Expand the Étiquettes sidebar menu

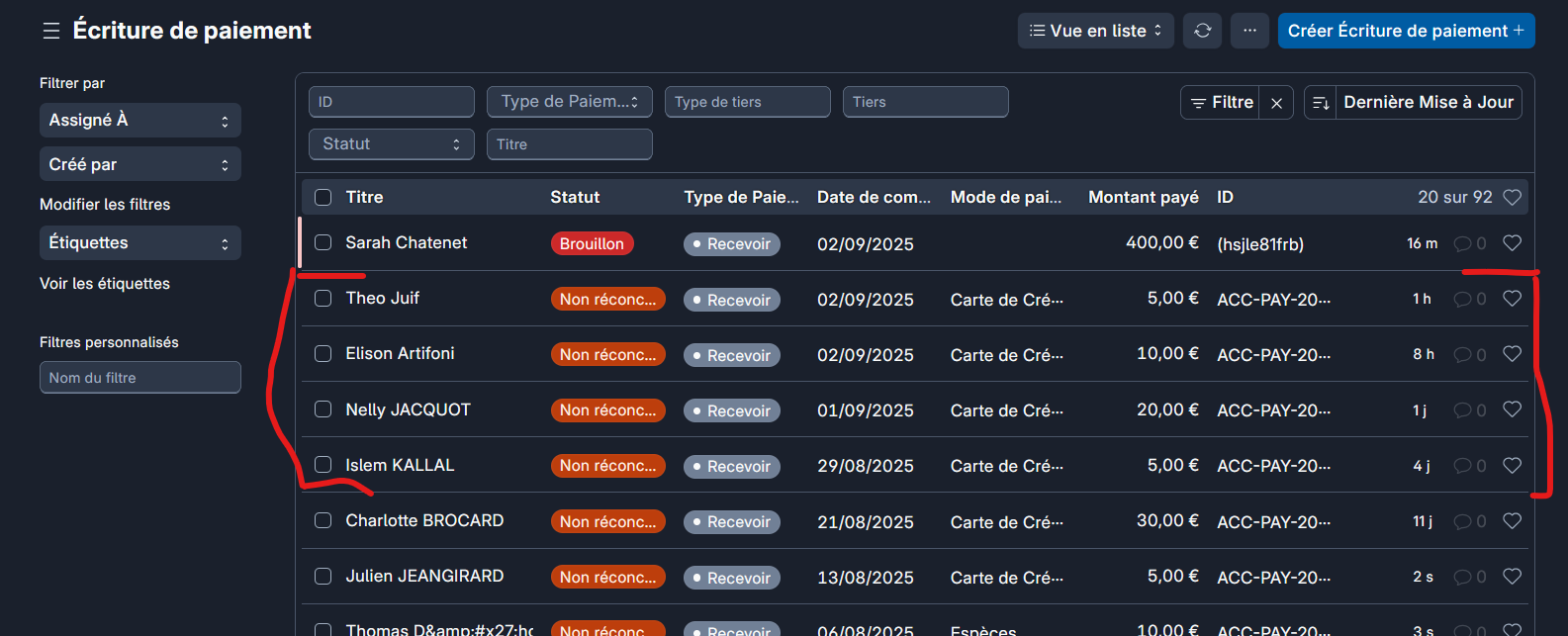(139, 243)
